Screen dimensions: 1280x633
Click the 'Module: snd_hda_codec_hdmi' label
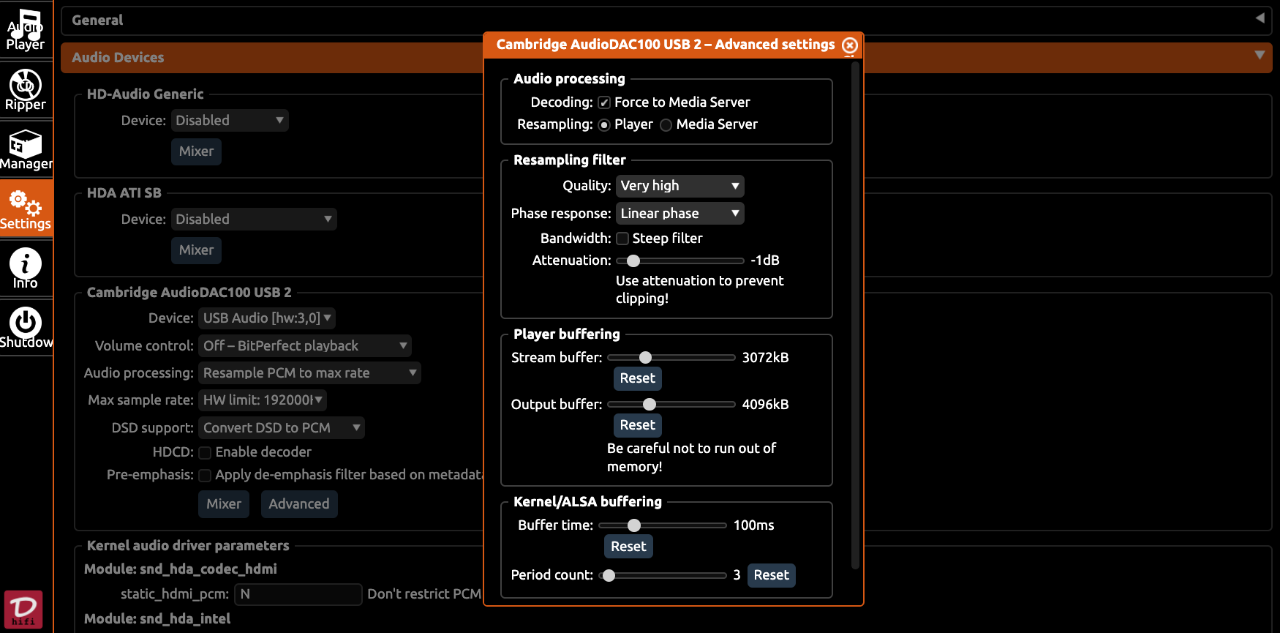tap(180, 569)
